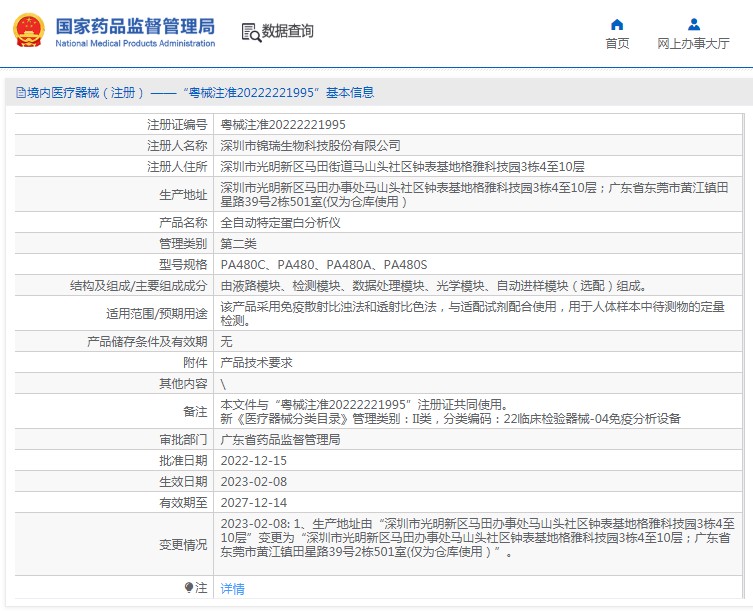Screen dimensions: 753x611
Task: Select expiry date 2027-12-14
Action: coord(254,503)
